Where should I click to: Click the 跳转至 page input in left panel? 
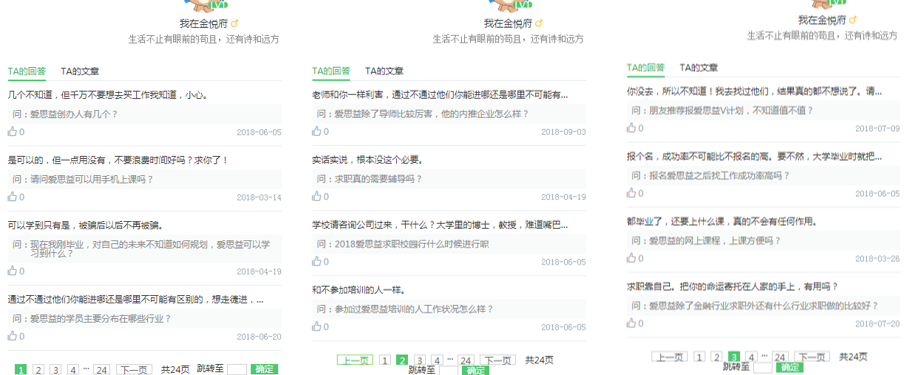(x=237, y=369)
